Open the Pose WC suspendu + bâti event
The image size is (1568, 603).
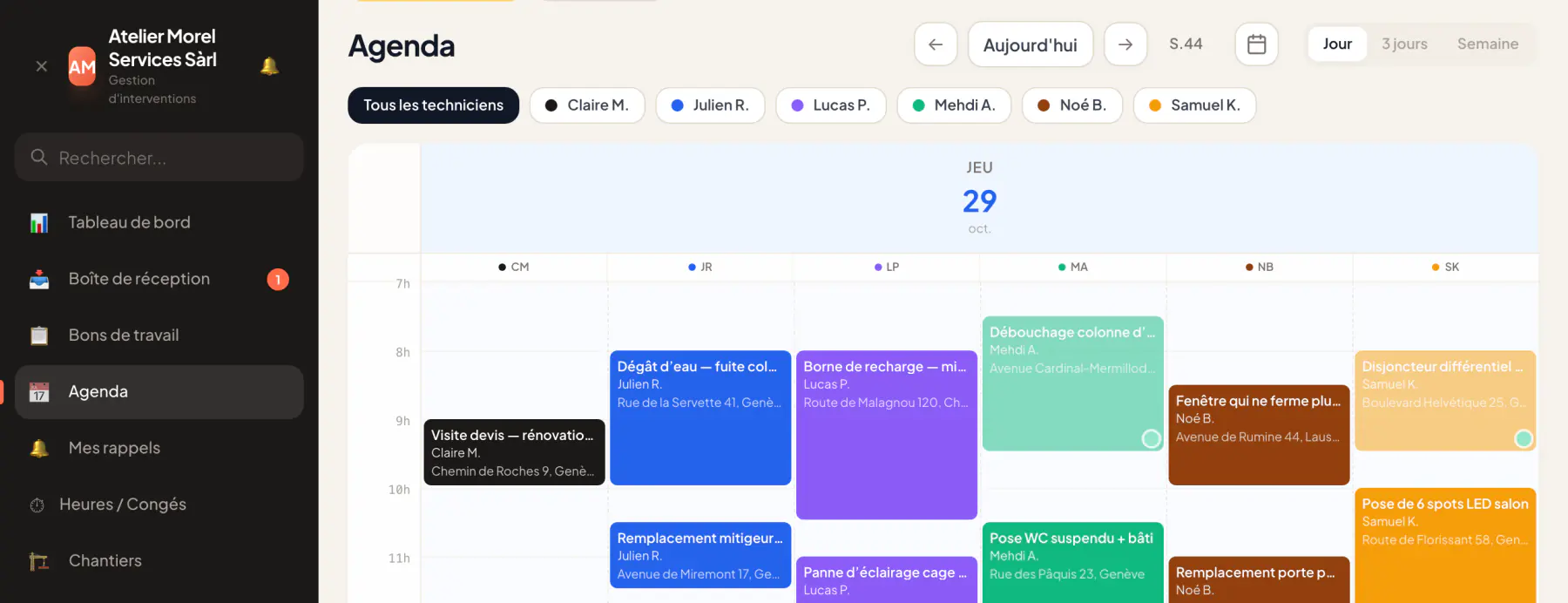pos(1073,563)
